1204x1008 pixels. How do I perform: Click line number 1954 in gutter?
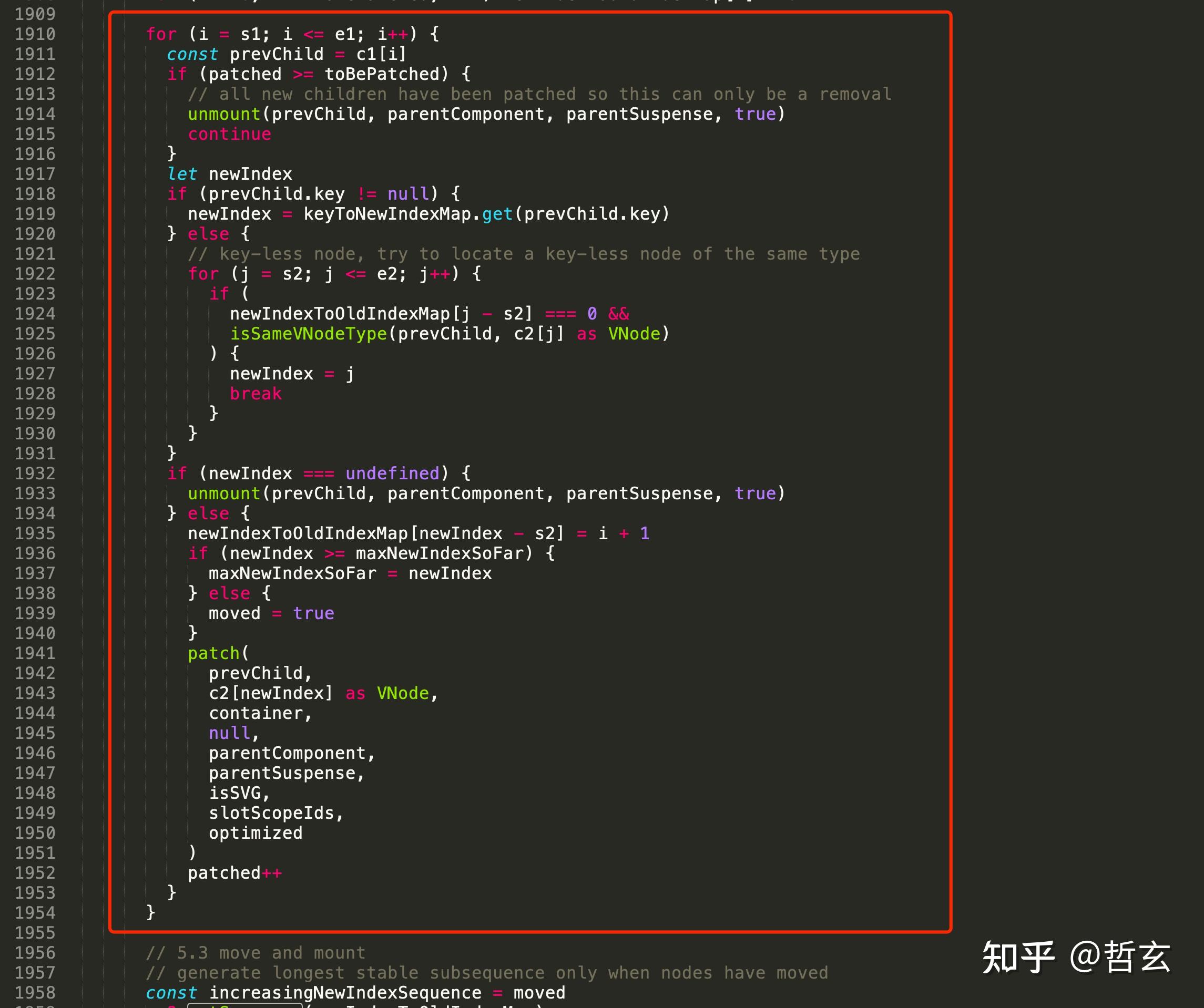(35, 912)
